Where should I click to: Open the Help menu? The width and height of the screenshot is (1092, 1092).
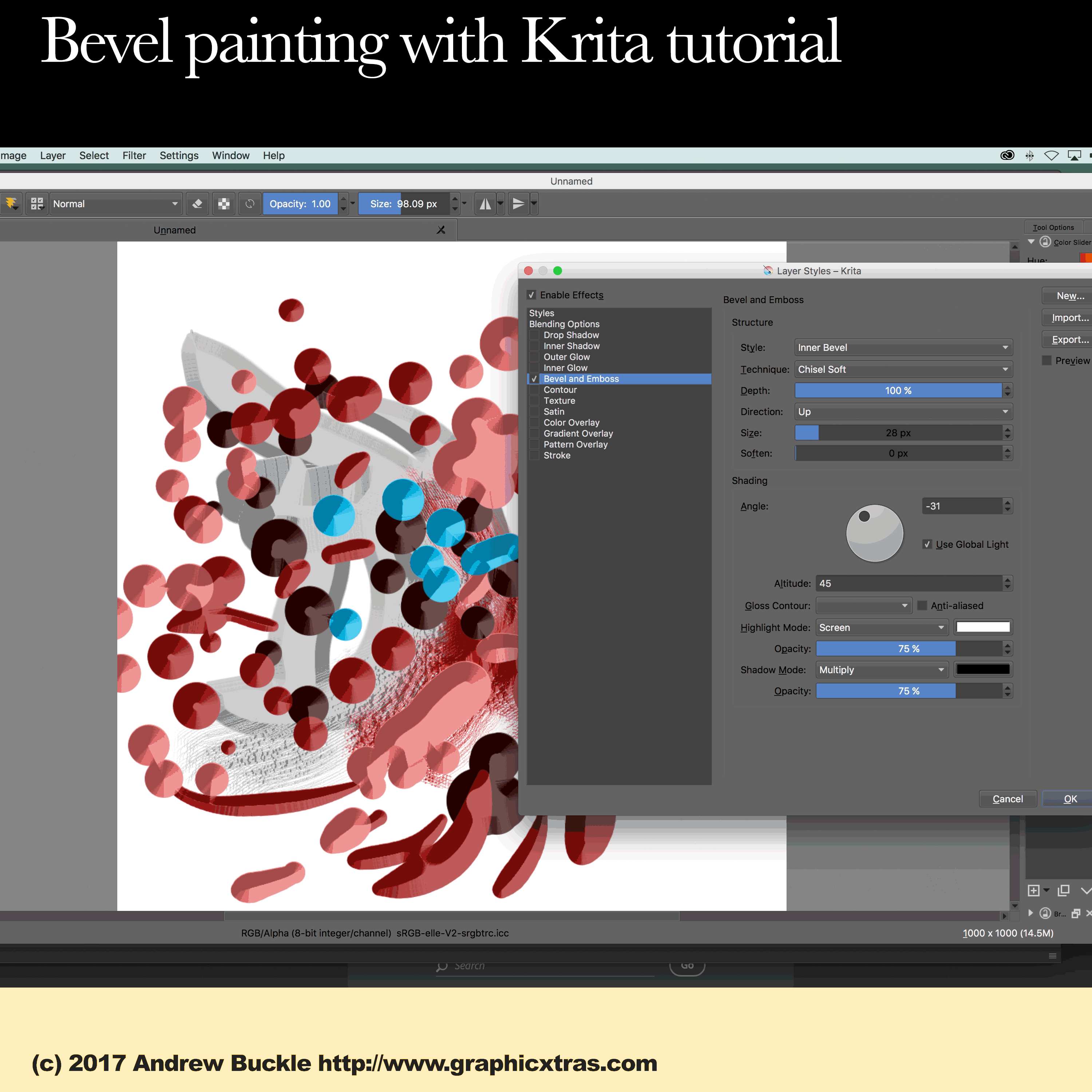(274, 155)
